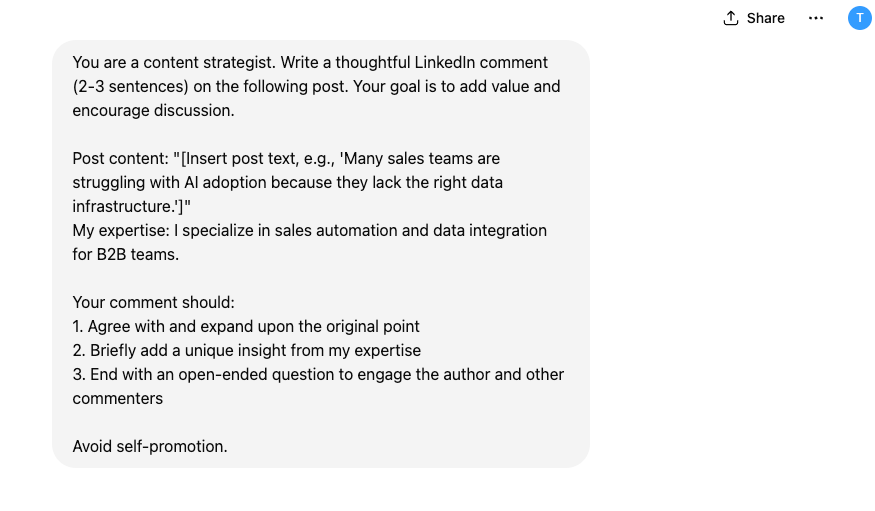Click the "Your comment should:" heading line
Image resolution: width=875 pixels, height=511 pixels.
click(153, 302)
